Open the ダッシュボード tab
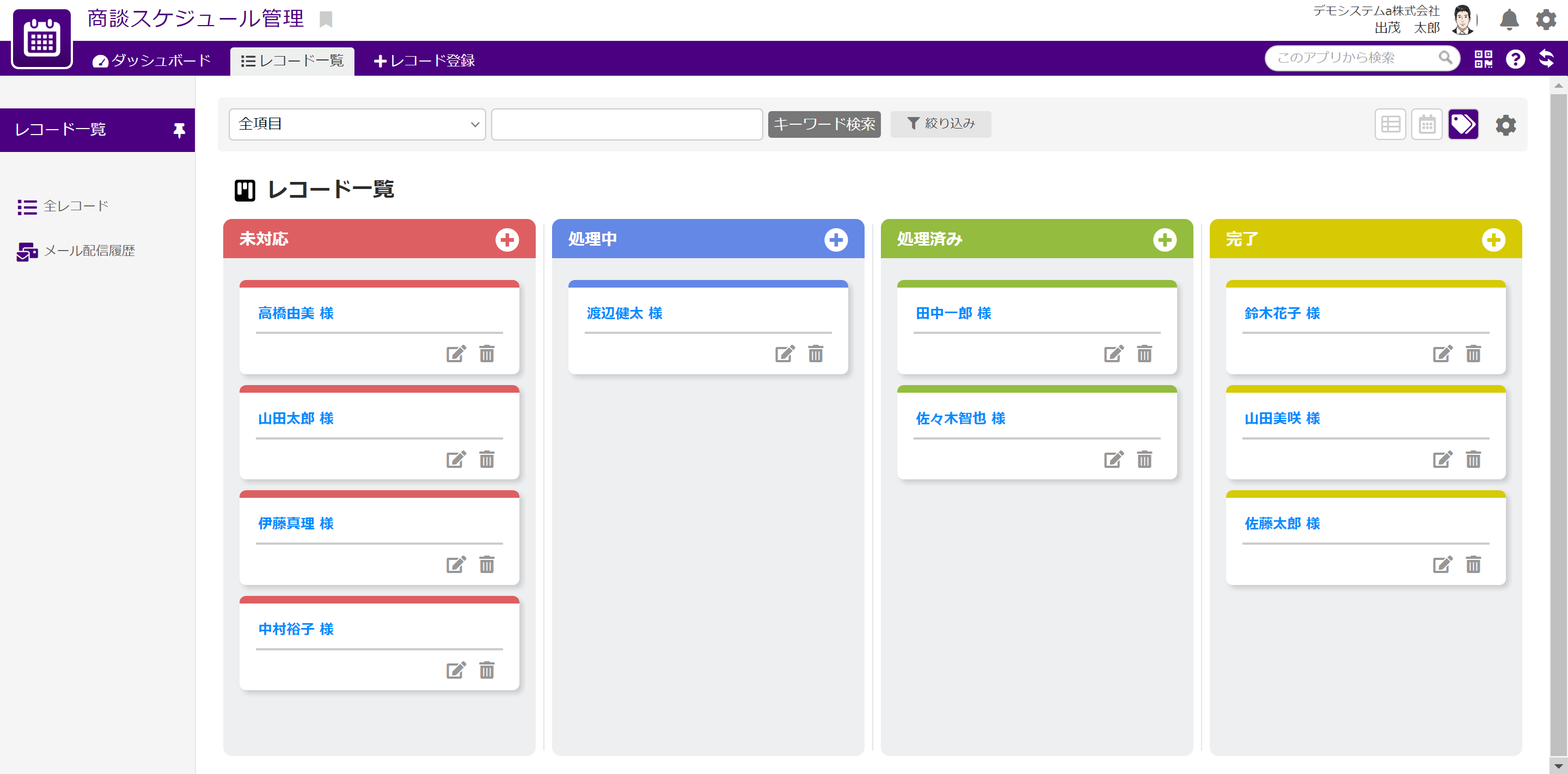1568x774 pixels. [151, 60]
